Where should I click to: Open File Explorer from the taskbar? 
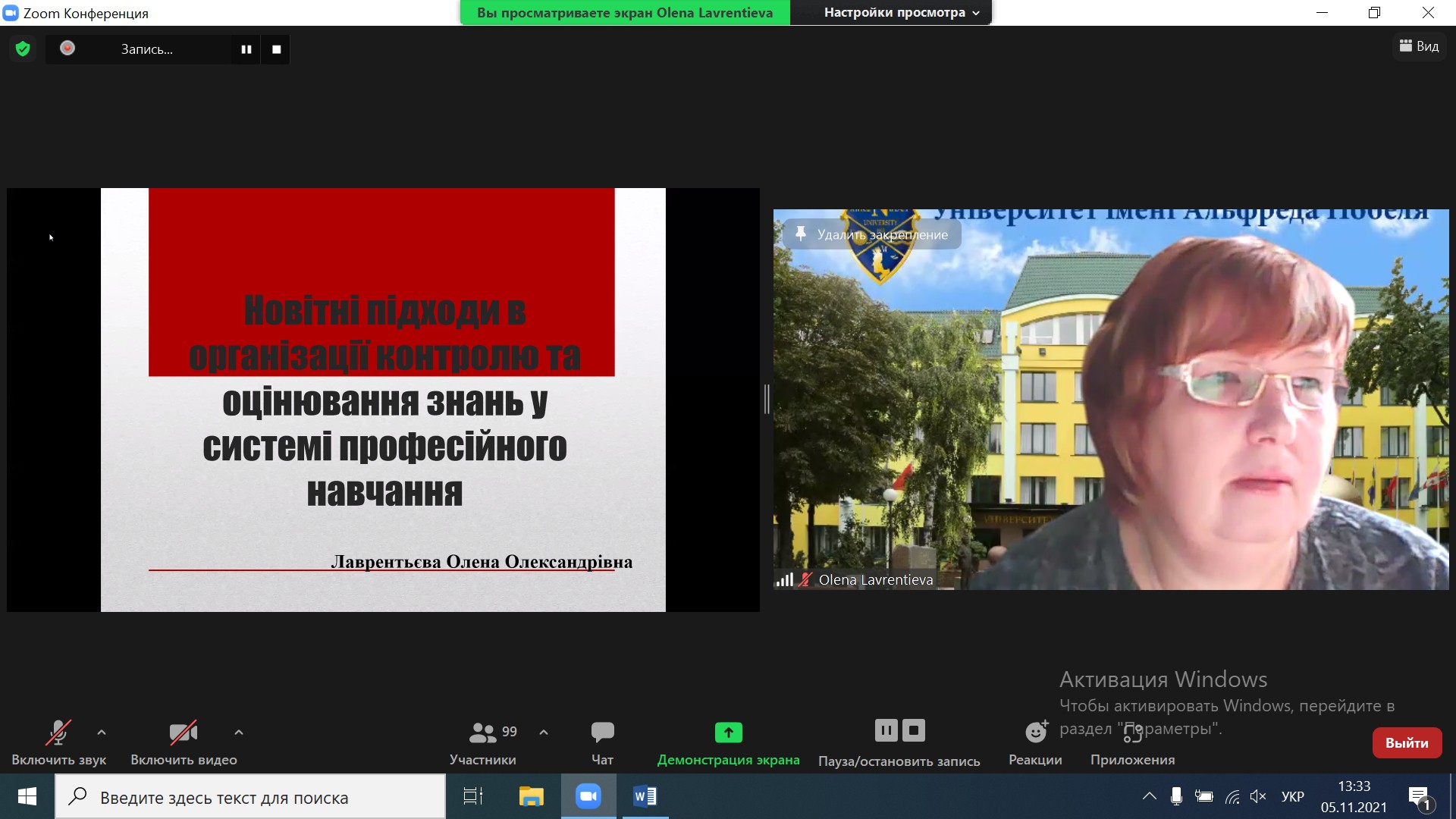[531, 796]
